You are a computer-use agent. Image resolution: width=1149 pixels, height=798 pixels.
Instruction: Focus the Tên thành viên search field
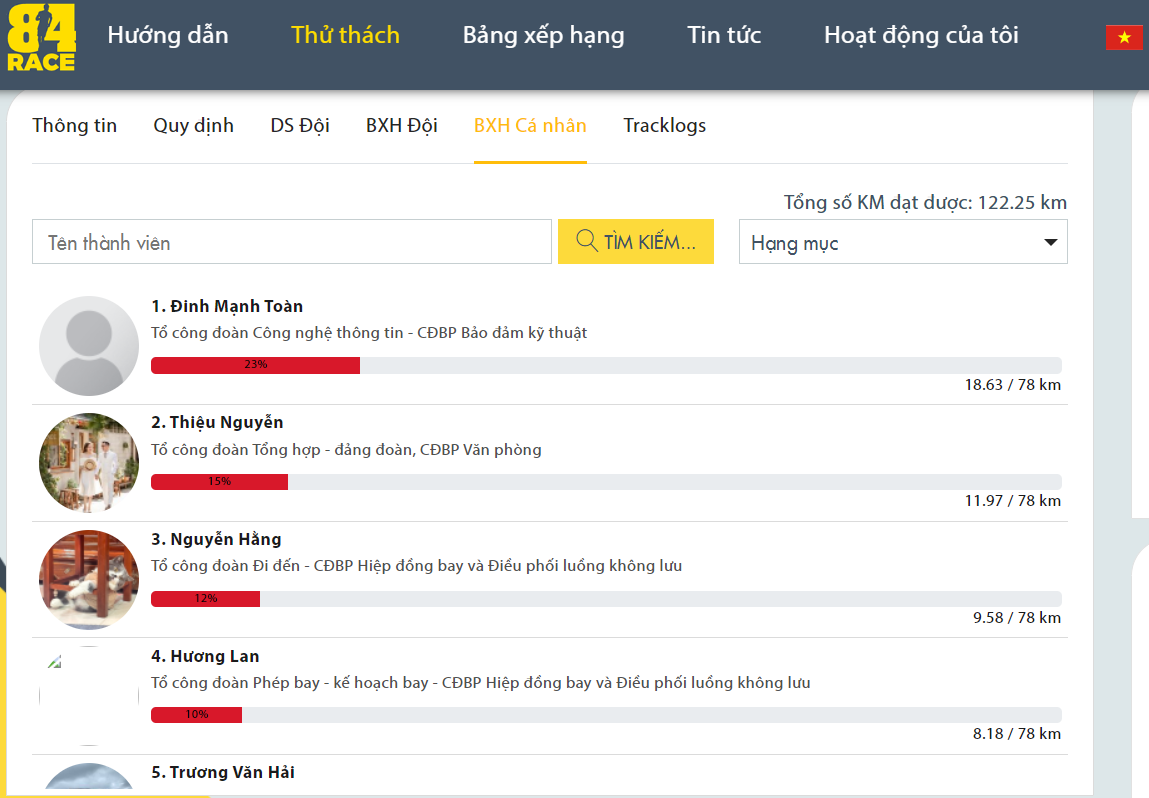pos(291,242)
